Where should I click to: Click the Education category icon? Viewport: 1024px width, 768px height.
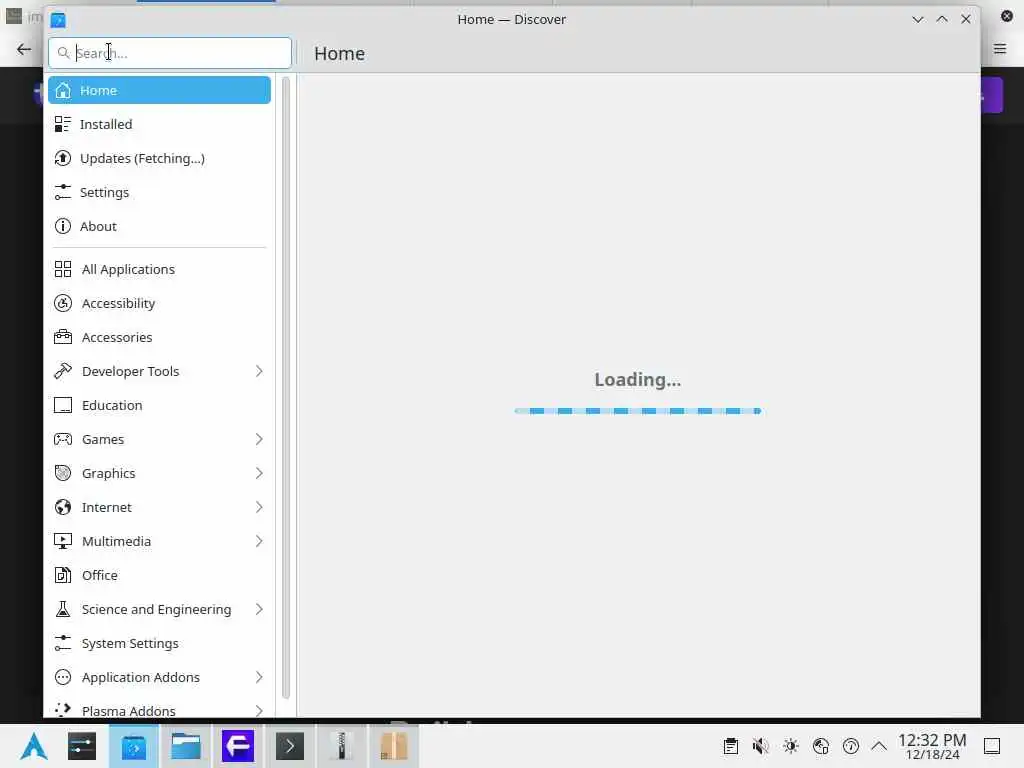tap(63, 405)
